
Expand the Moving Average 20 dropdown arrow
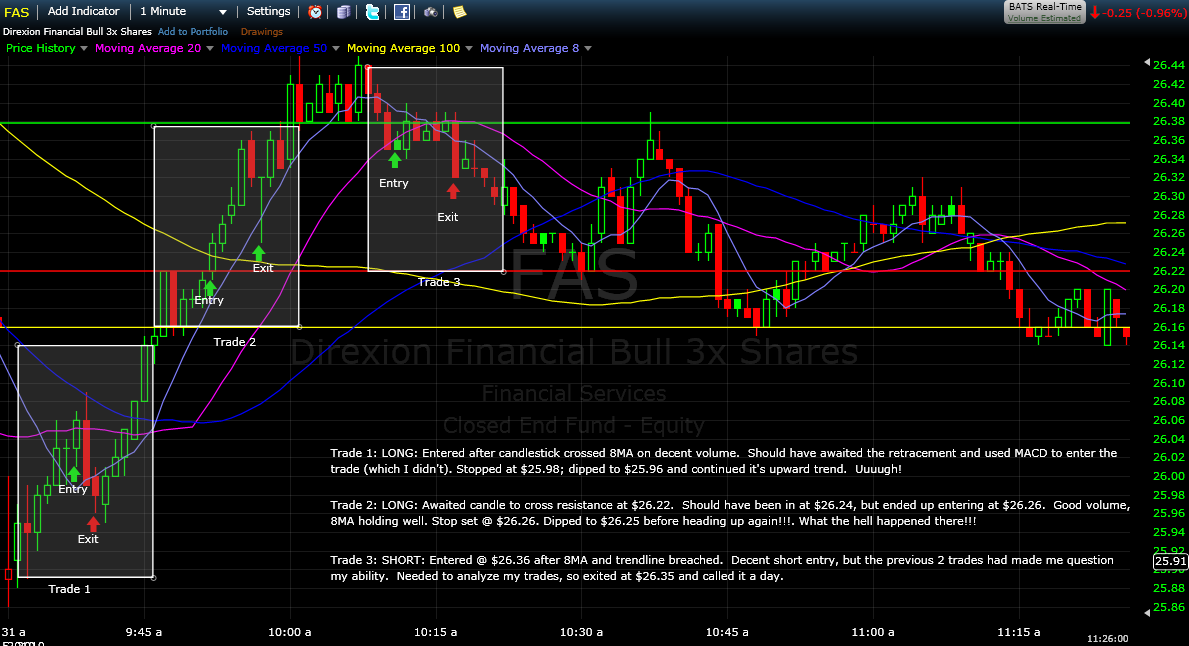click(x=210, y=49)
